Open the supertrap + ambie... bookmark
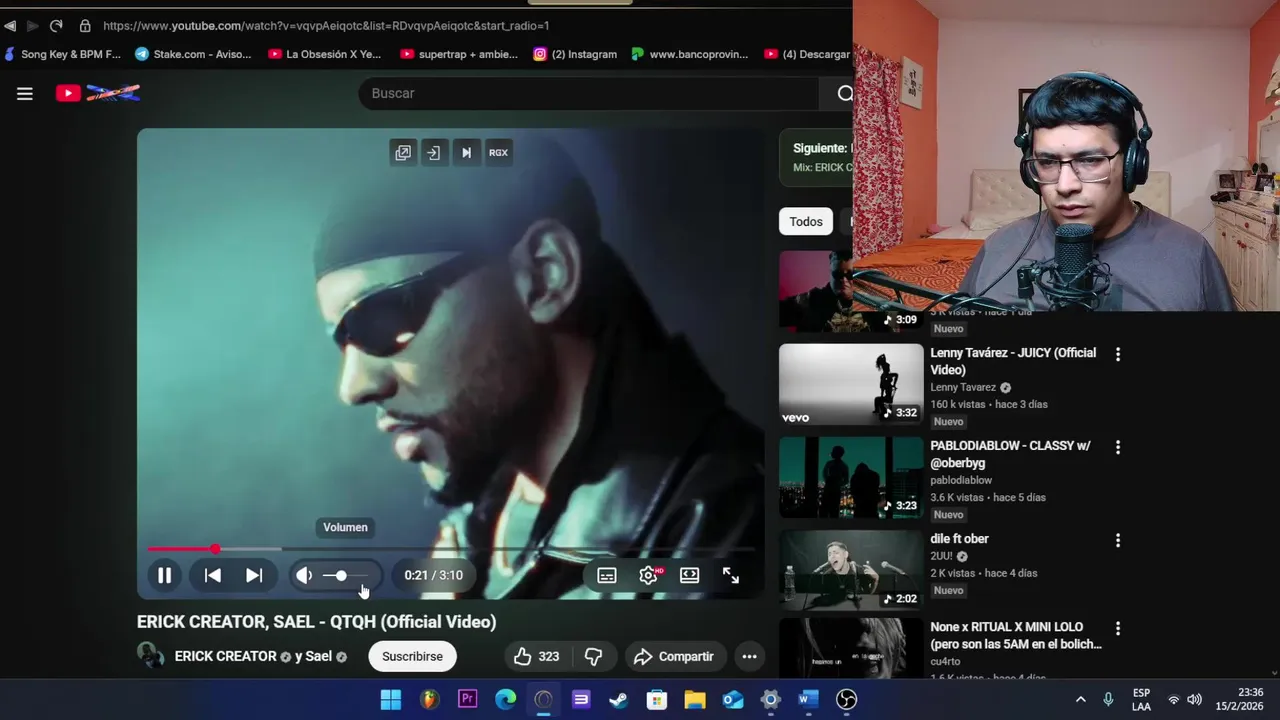The height and width of the screenshot is (720, 1280). coord(459,54)
